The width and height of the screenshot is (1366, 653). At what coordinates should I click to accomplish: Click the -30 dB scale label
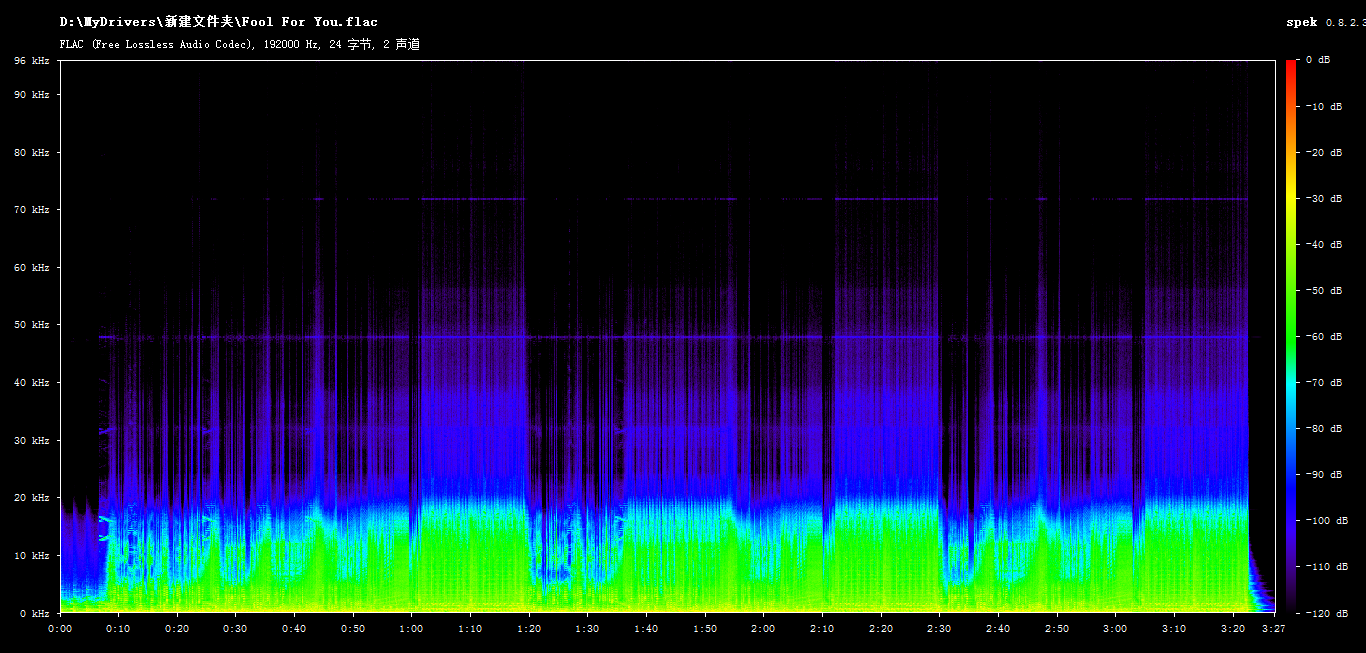pyautogui.click(x=1322, y=199)
